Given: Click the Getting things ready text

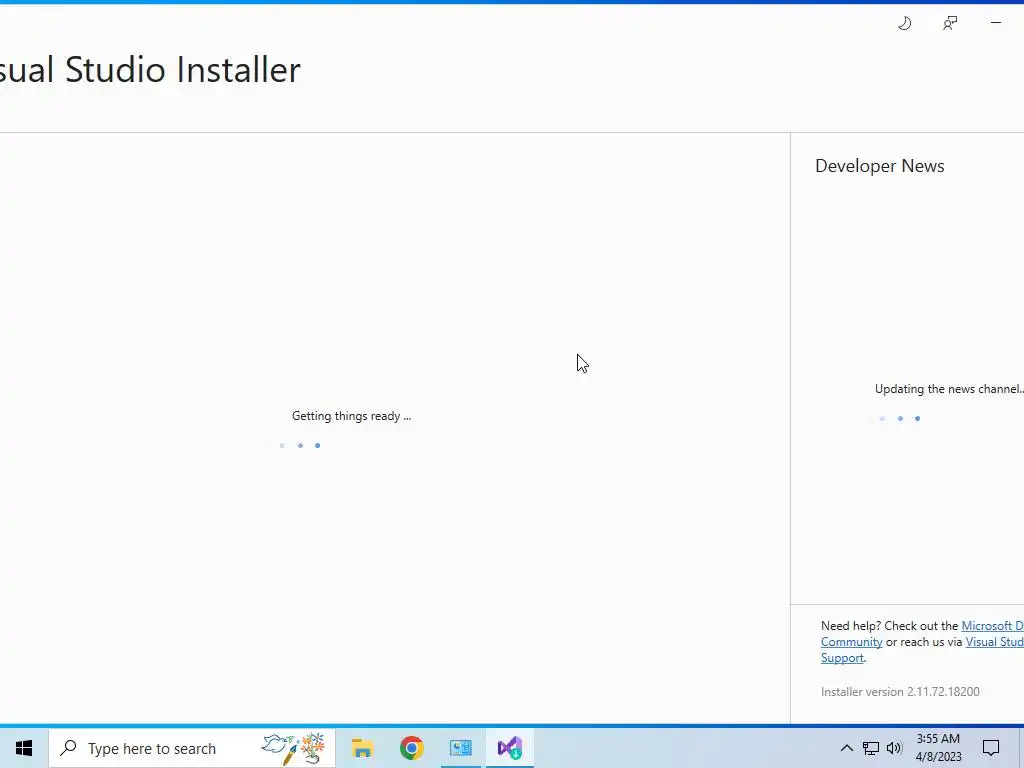Looking at the screenshot, I should [351, 416].
